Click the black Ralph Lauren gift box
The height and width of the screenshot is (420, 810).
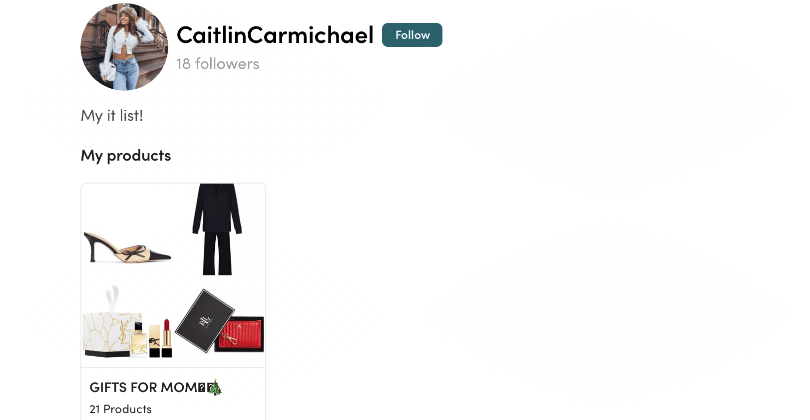[x=205, y=320]
